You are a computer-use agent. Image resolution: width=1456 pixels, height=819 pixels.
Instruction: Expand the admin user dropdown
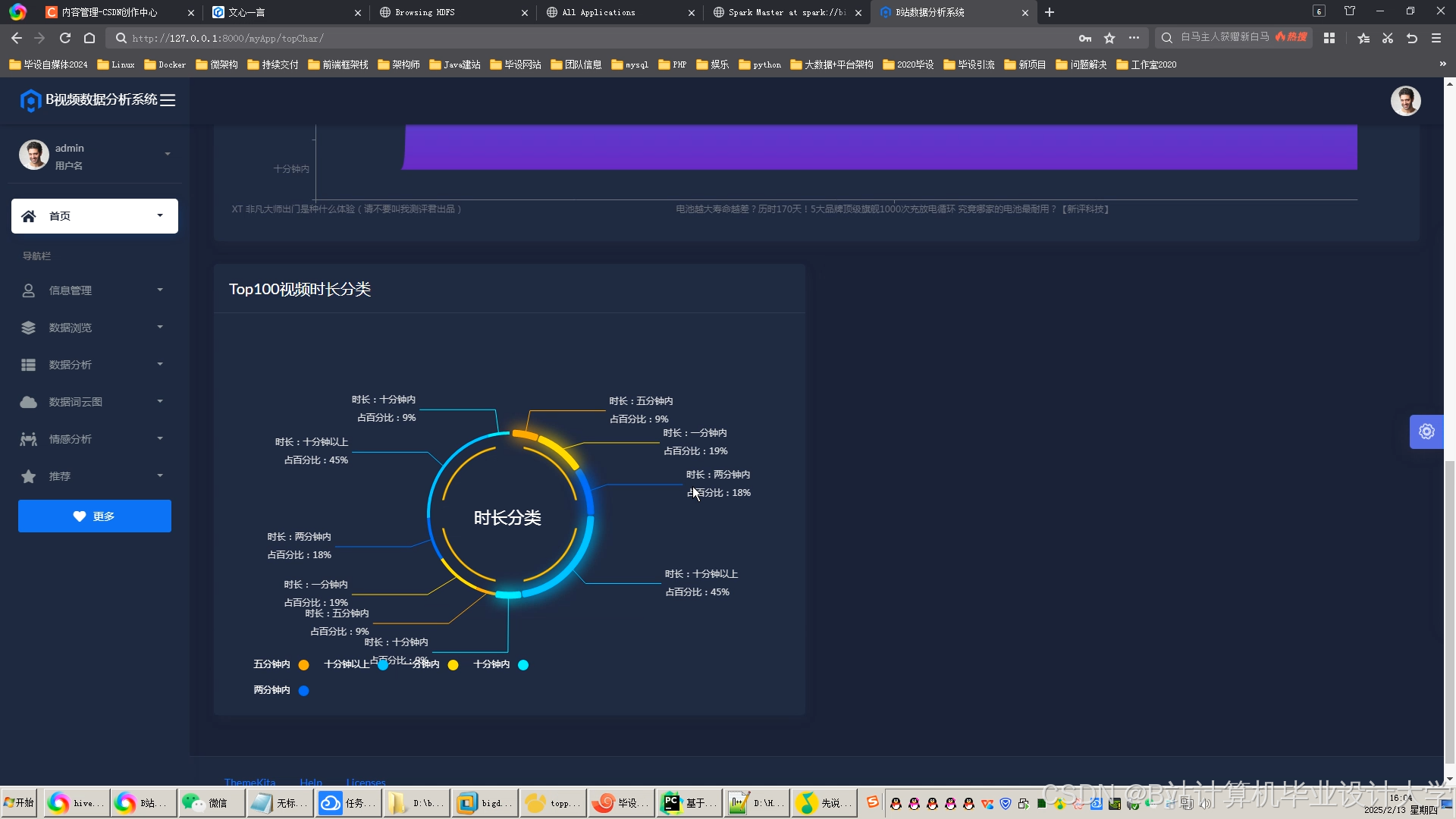[168, 155]
